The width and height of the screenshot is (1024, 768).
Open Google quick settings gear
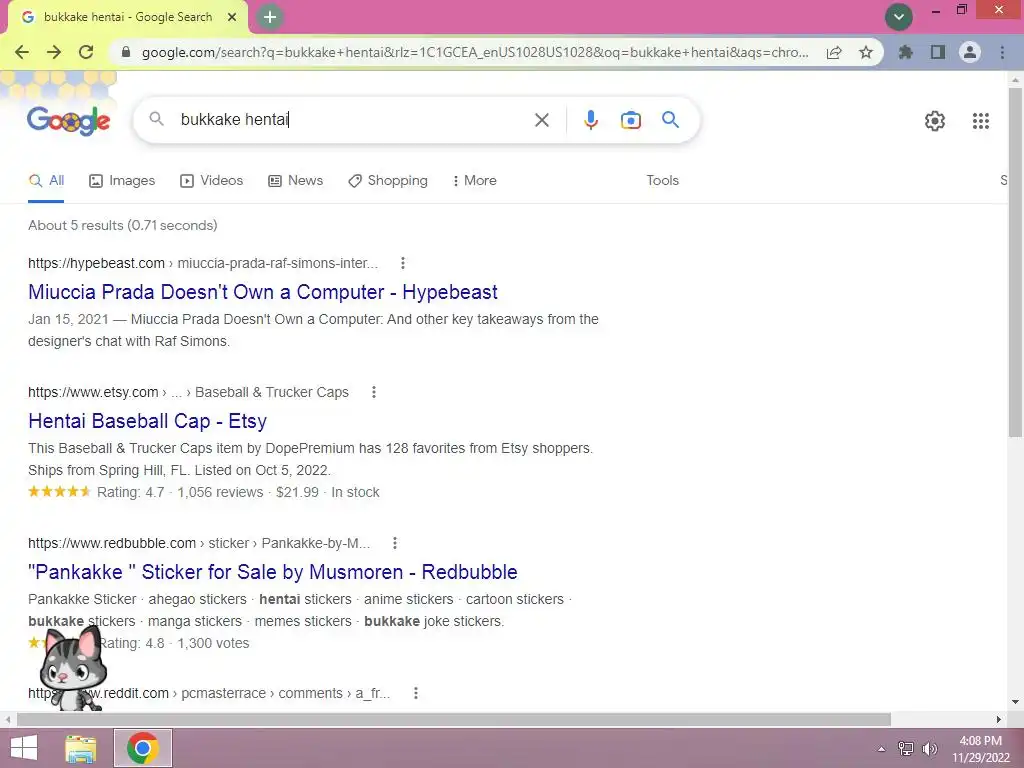[935, 121]
